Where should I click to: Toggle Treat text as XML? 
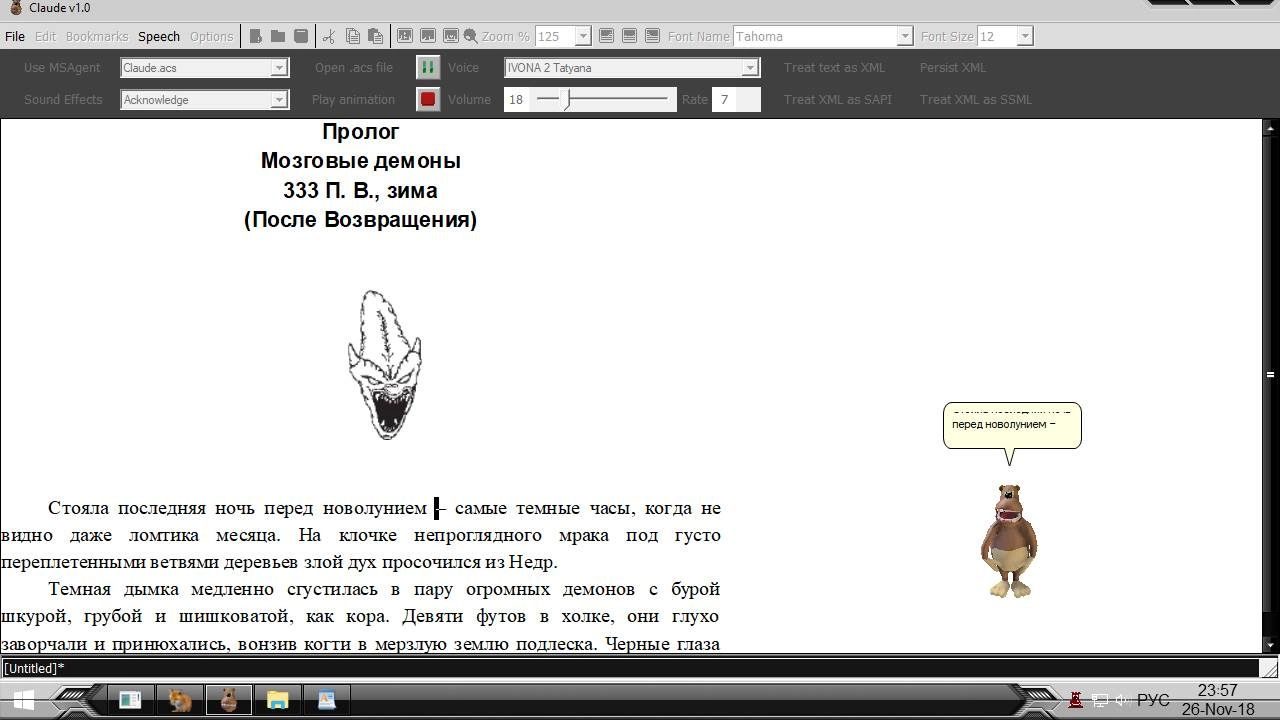(x=834, y=67)
